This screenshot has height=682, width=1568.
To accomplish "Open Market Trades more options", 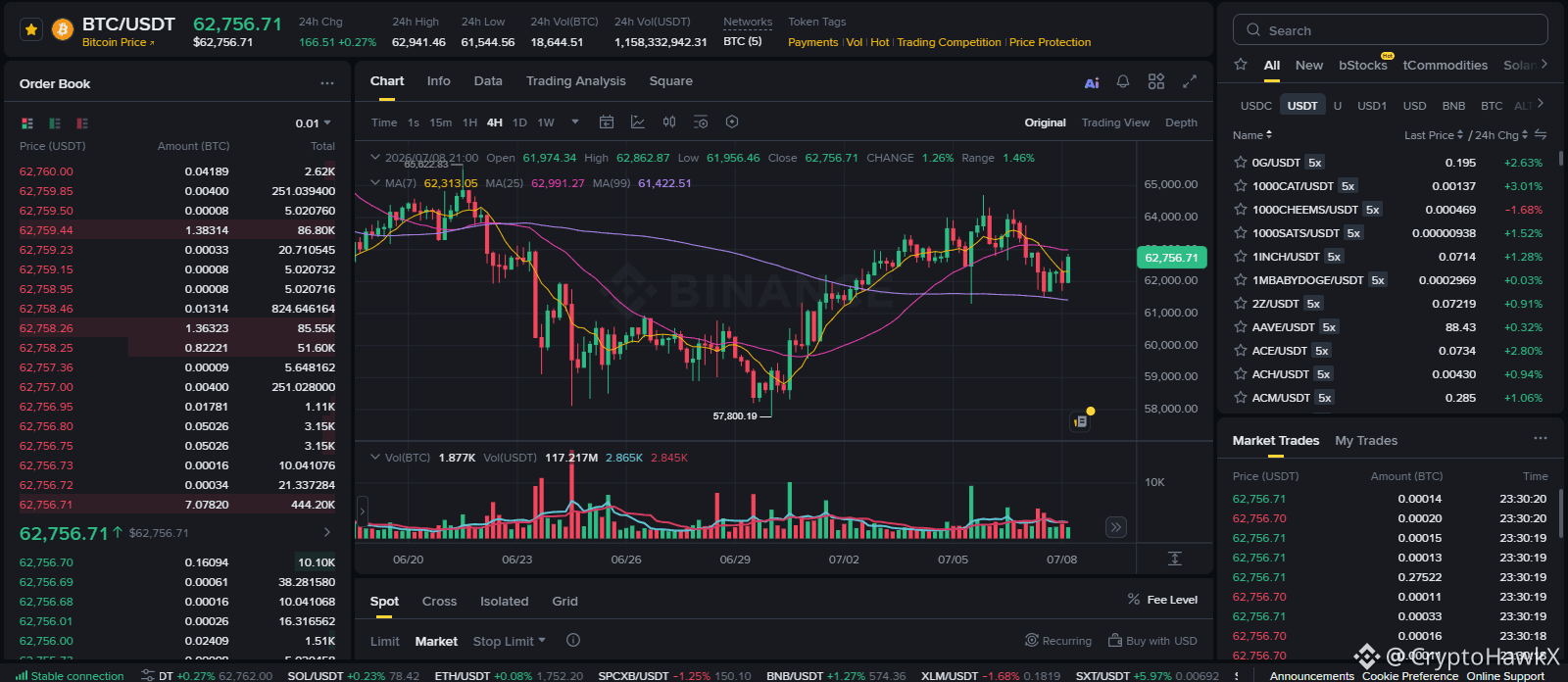I will [1541, 438].
